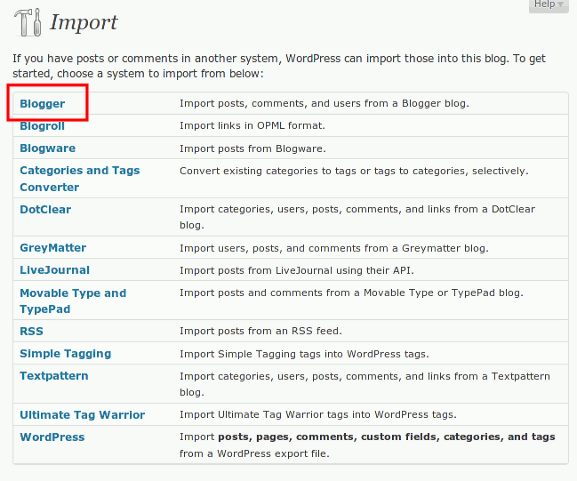577x481 pixels.
Task: Click the GreyMatter row description text
Action: coord(334,248)
